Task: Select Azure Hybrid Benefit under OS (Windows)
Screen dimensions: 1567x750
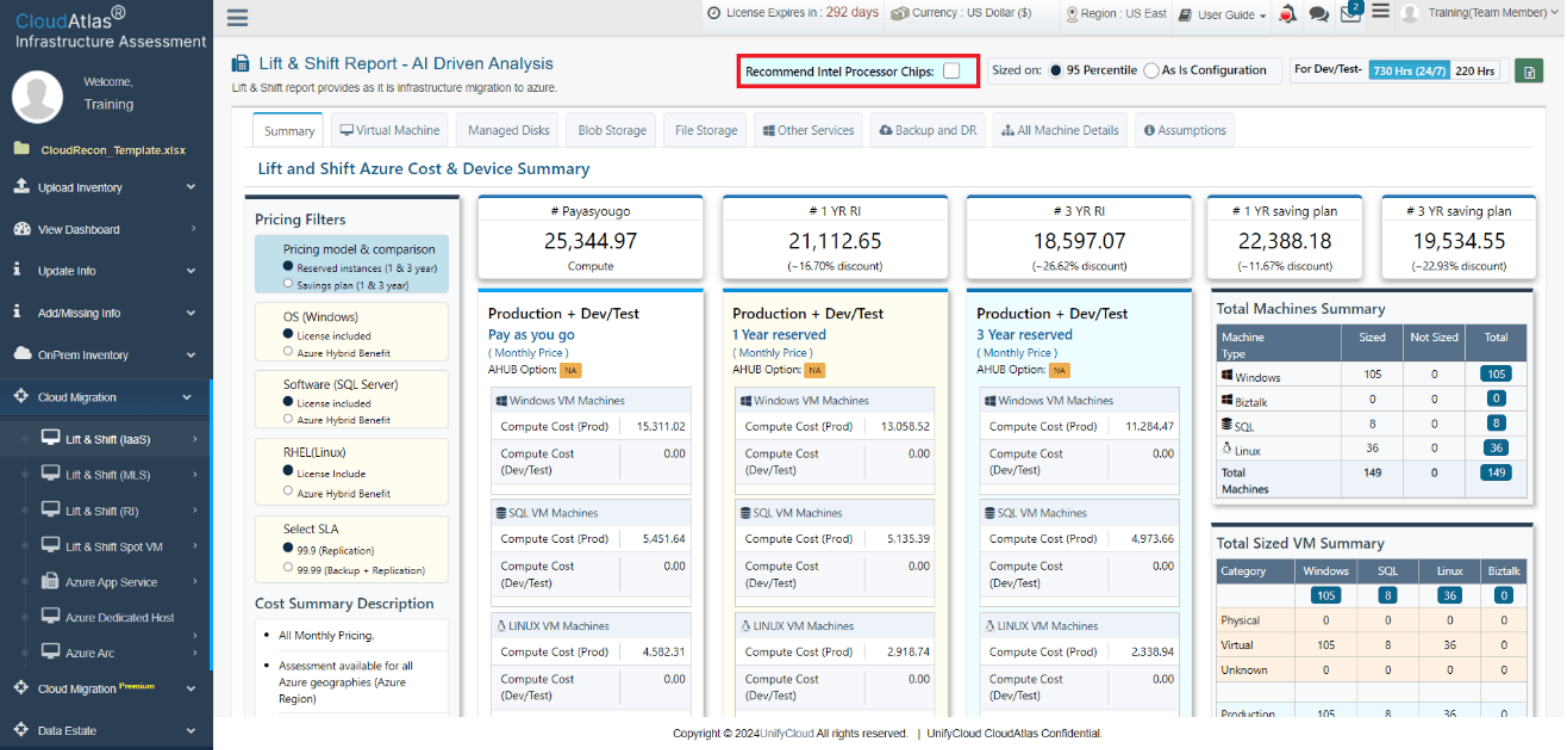Action: 289,352
